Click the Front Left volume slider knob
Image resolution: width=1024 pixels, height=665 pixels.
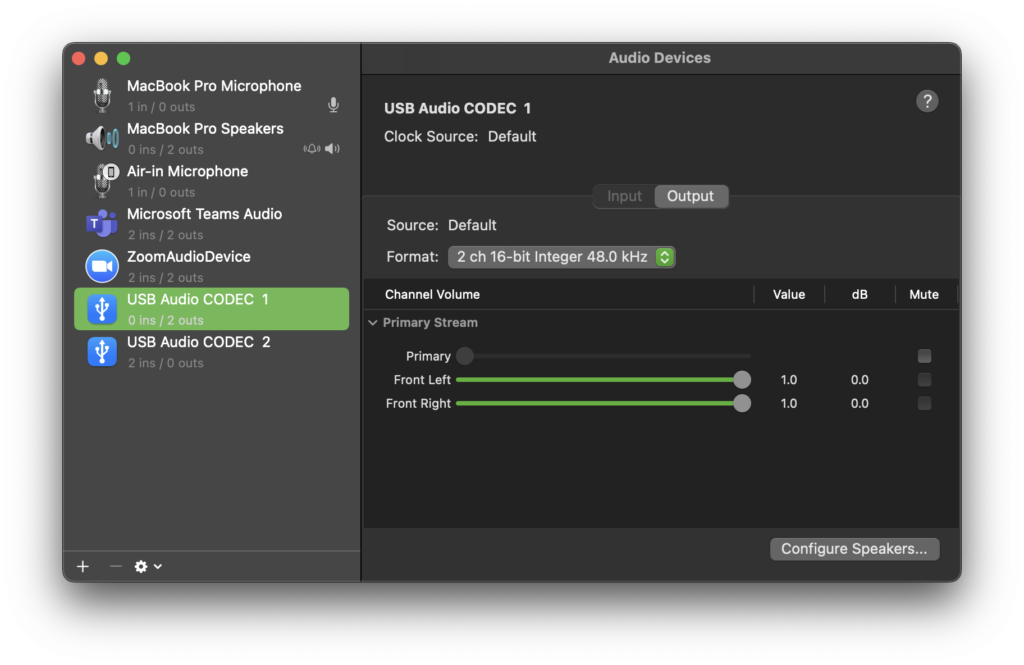[741, 380]
